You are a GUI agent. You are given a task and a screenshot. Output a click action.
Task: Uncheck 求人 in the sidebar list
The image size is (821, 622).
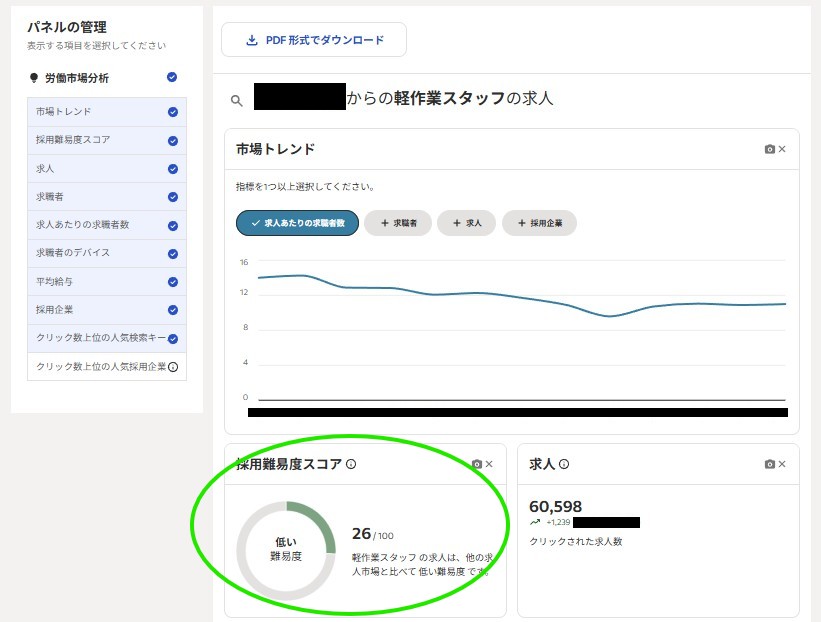[x=173, y=169]
